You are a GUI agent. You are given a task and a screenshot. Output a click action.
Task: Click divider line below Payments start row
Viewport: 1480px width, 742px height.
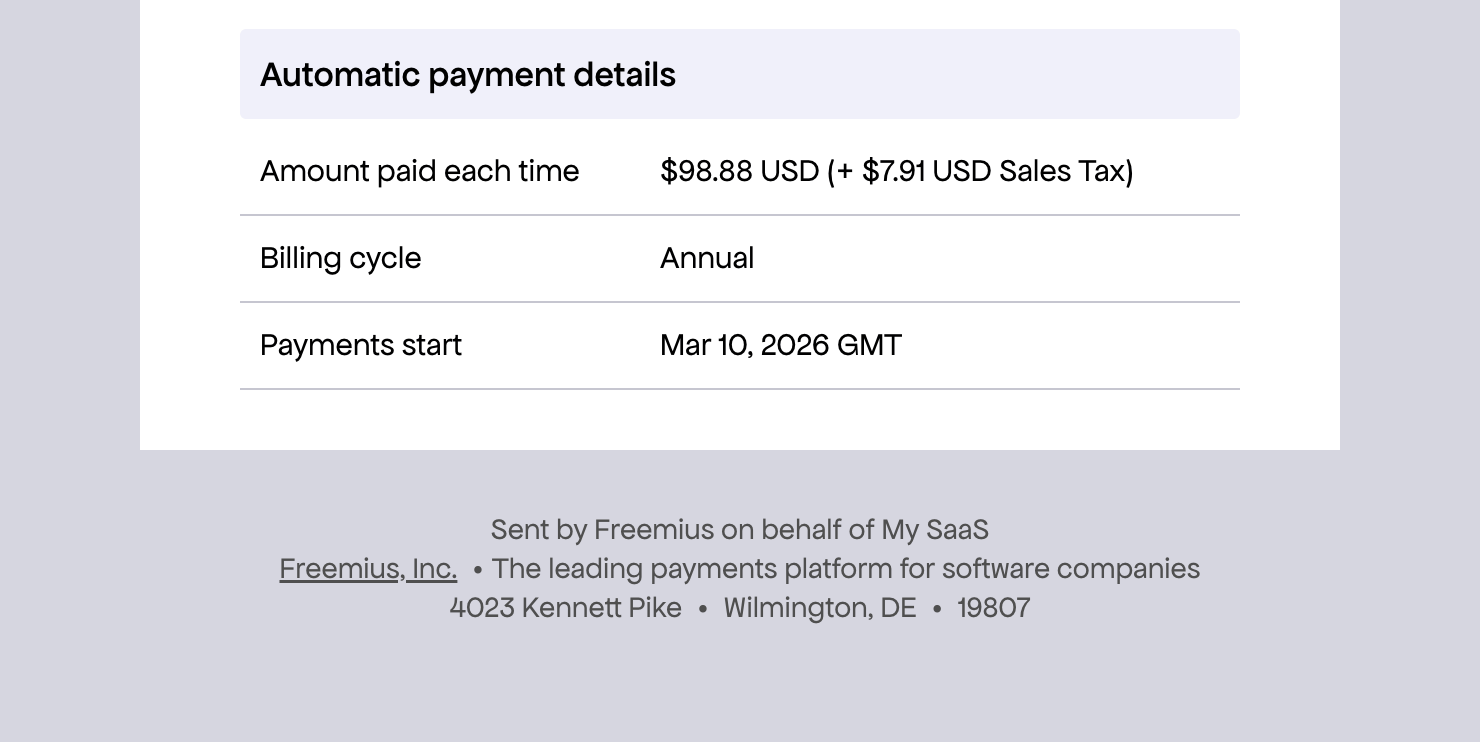coord(740,389)
